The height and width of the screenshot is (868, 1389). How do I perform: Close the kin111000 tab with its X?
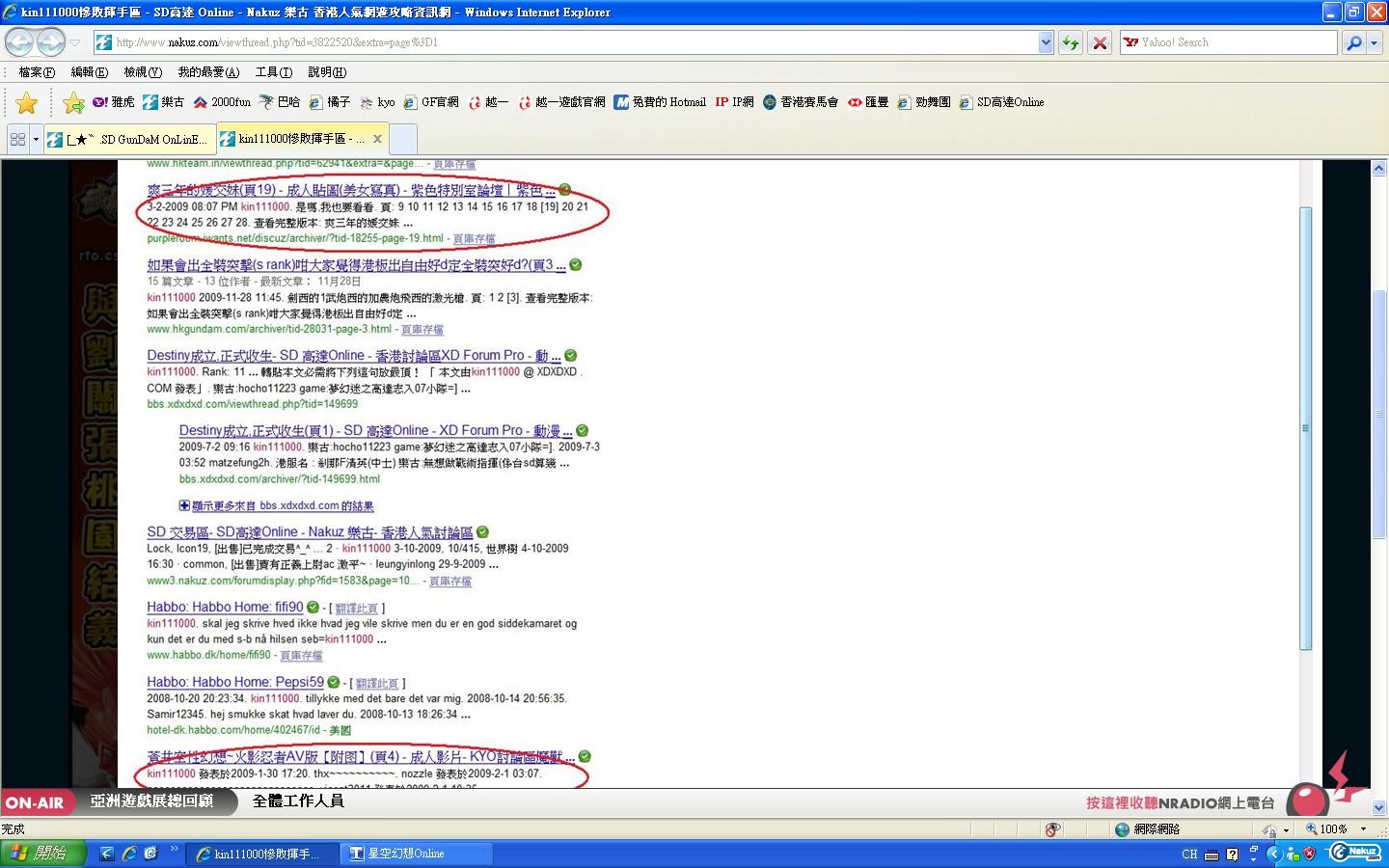coord(377,139)
